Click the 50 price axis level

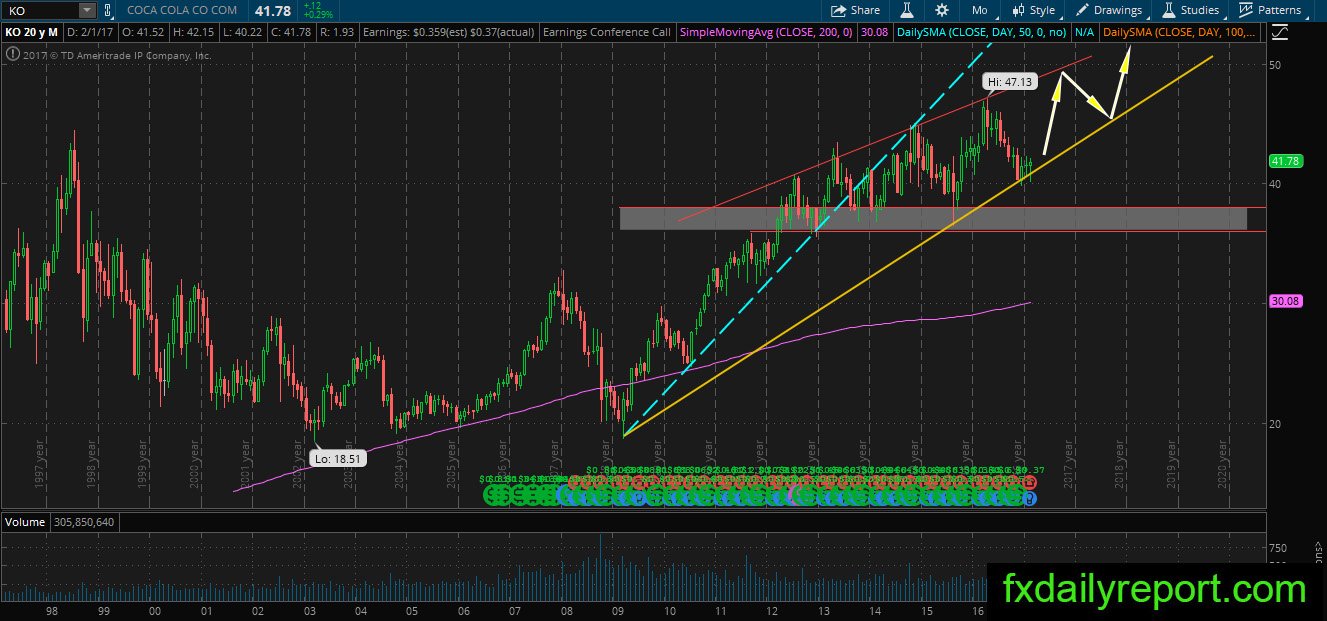click(x=1276, y=65)
